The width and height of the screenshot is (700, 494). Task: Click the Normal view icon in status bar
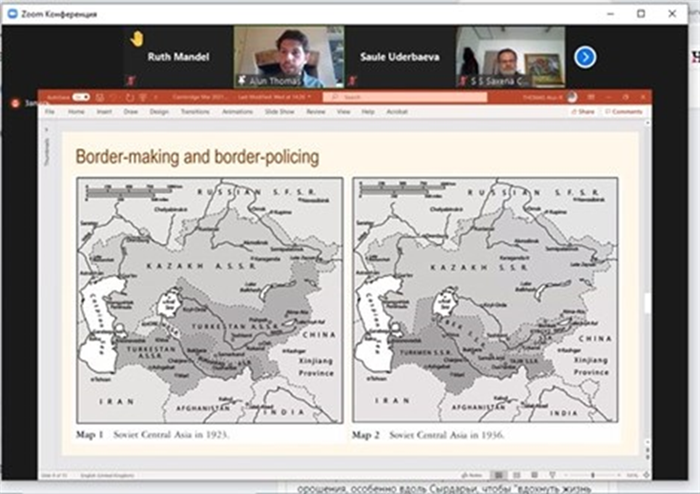(497, 474)
